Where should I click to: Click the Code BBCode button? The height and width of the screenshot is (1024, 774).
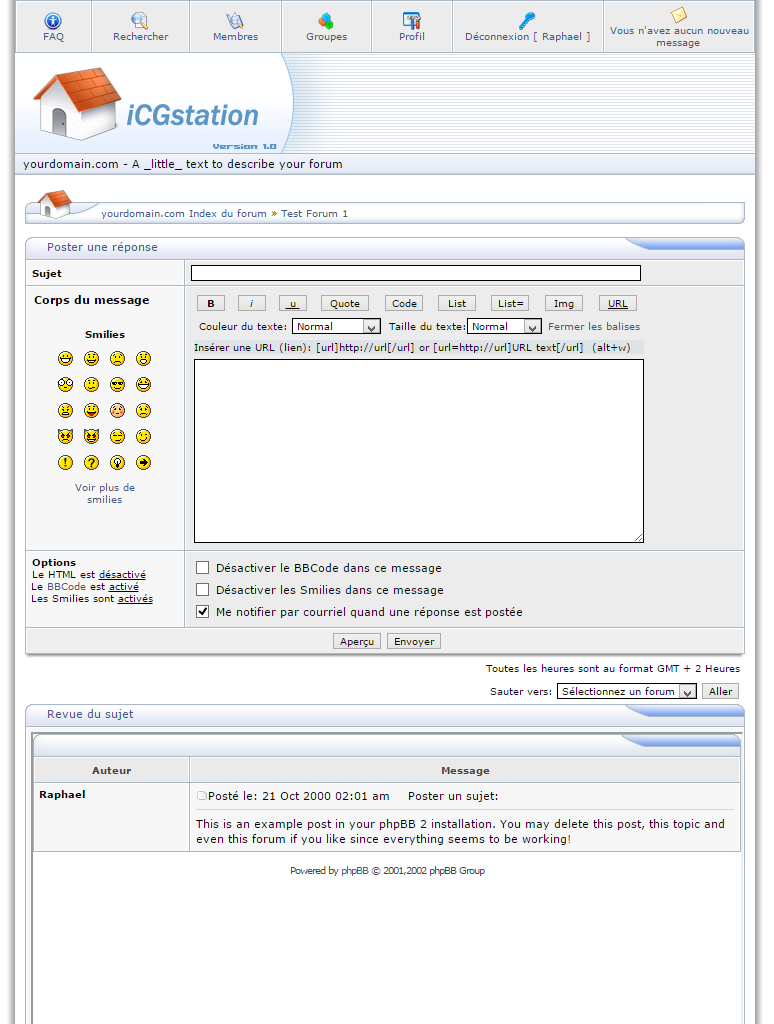(x=404, y=304)
